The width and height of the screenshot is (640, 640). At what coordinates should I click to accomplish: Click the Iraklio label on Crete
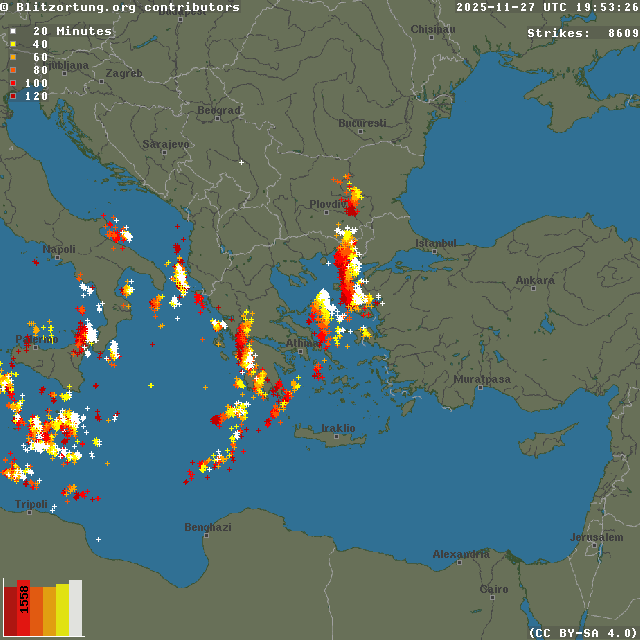(x=338, y=429)
